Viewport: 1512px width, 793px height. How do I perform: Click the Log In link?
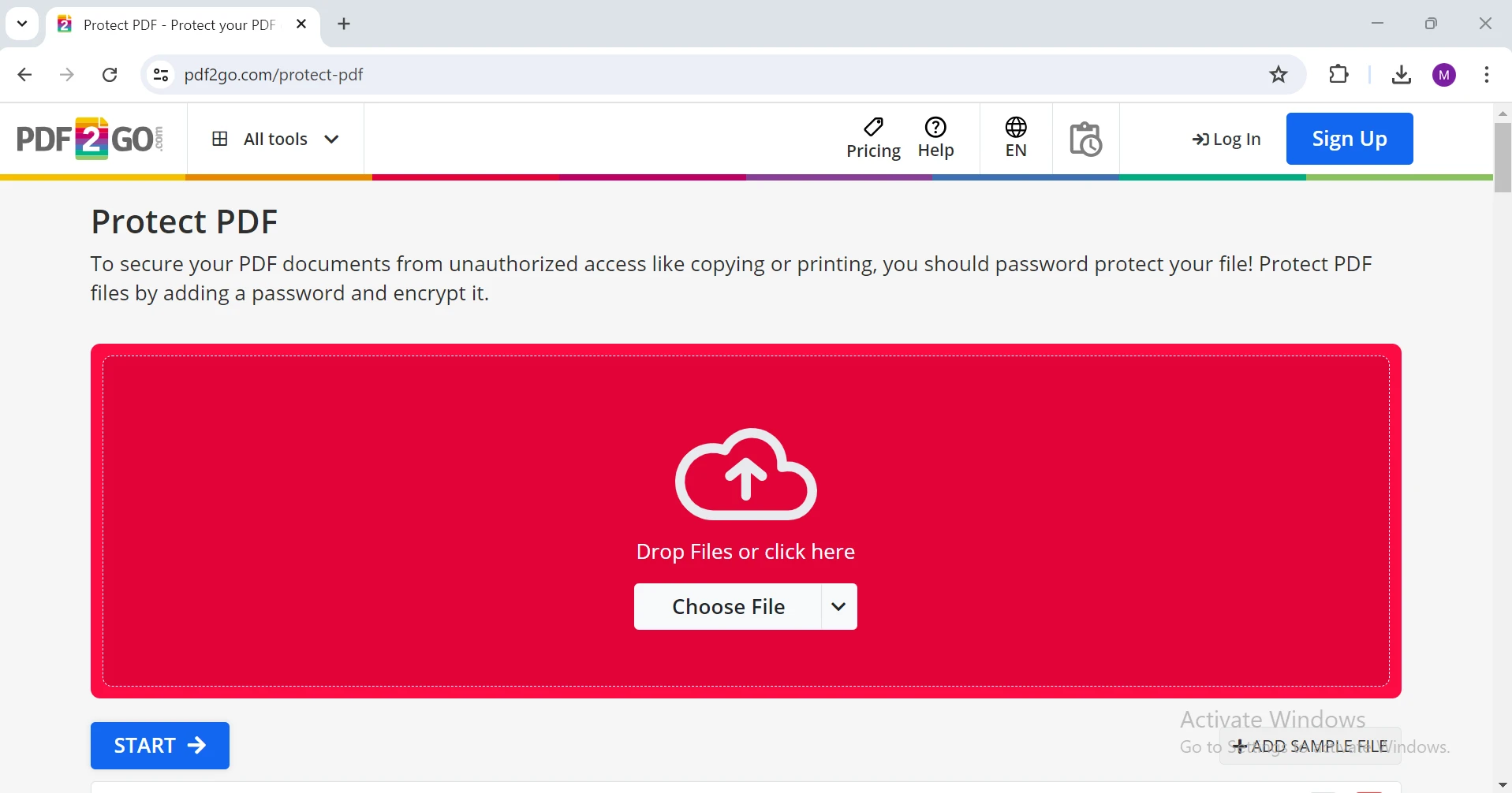[x=1226, y=140]
